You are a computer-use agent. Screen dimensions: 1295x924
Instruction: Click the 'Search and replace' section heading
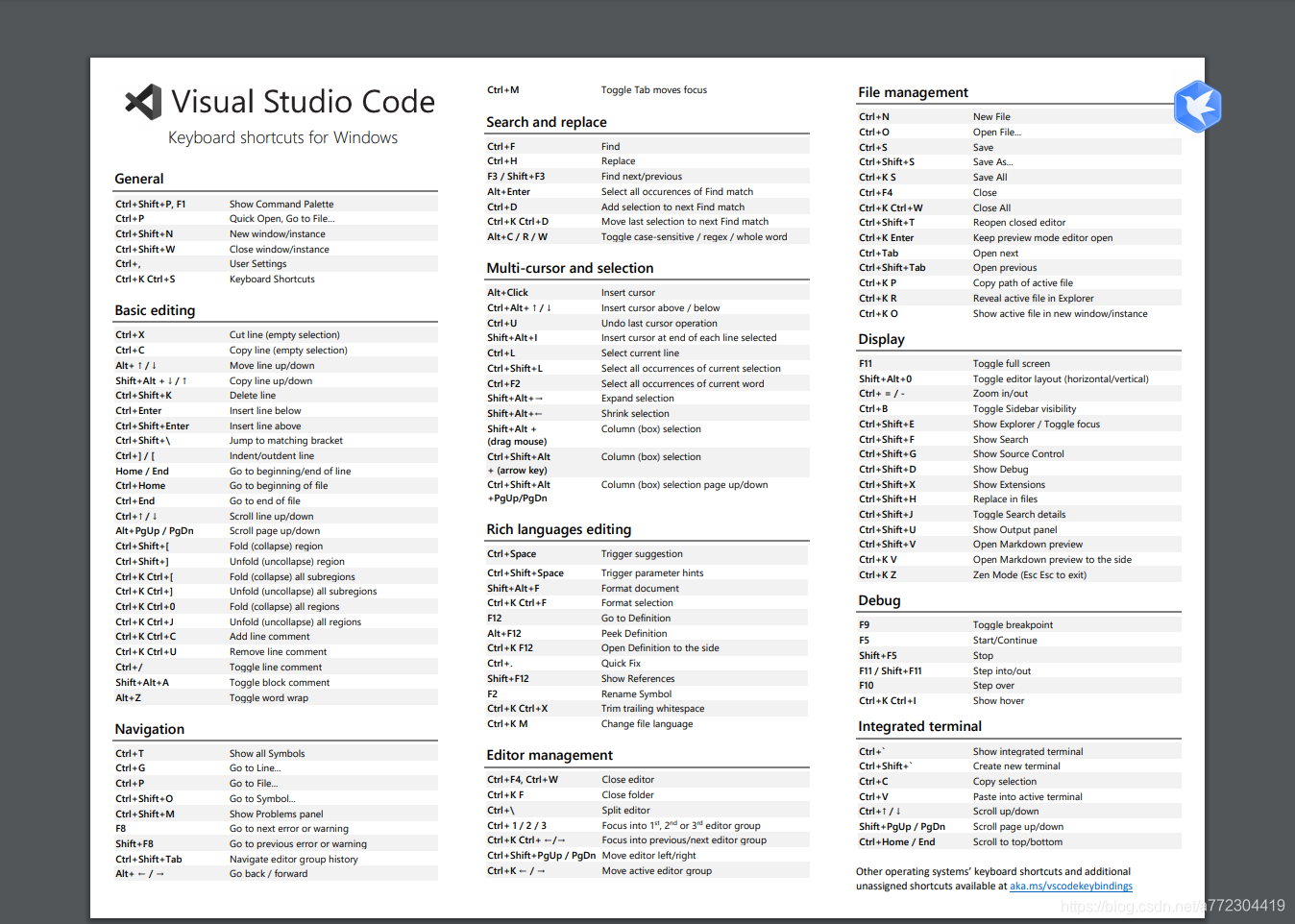tap(547, 122)
